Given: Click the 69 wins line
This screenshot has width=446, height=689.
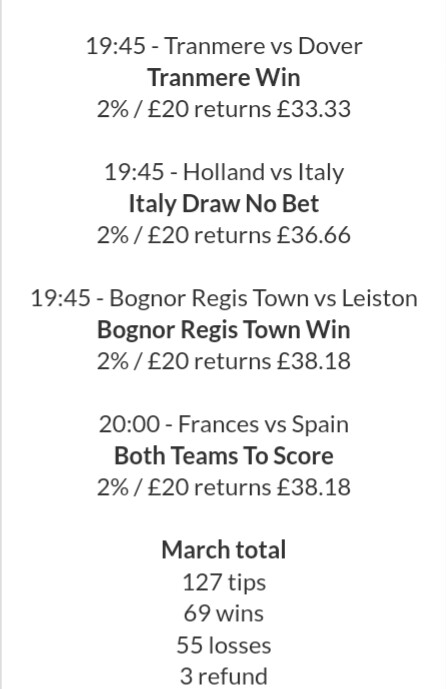Looking at the screenshot, I should tap(224, 613).
